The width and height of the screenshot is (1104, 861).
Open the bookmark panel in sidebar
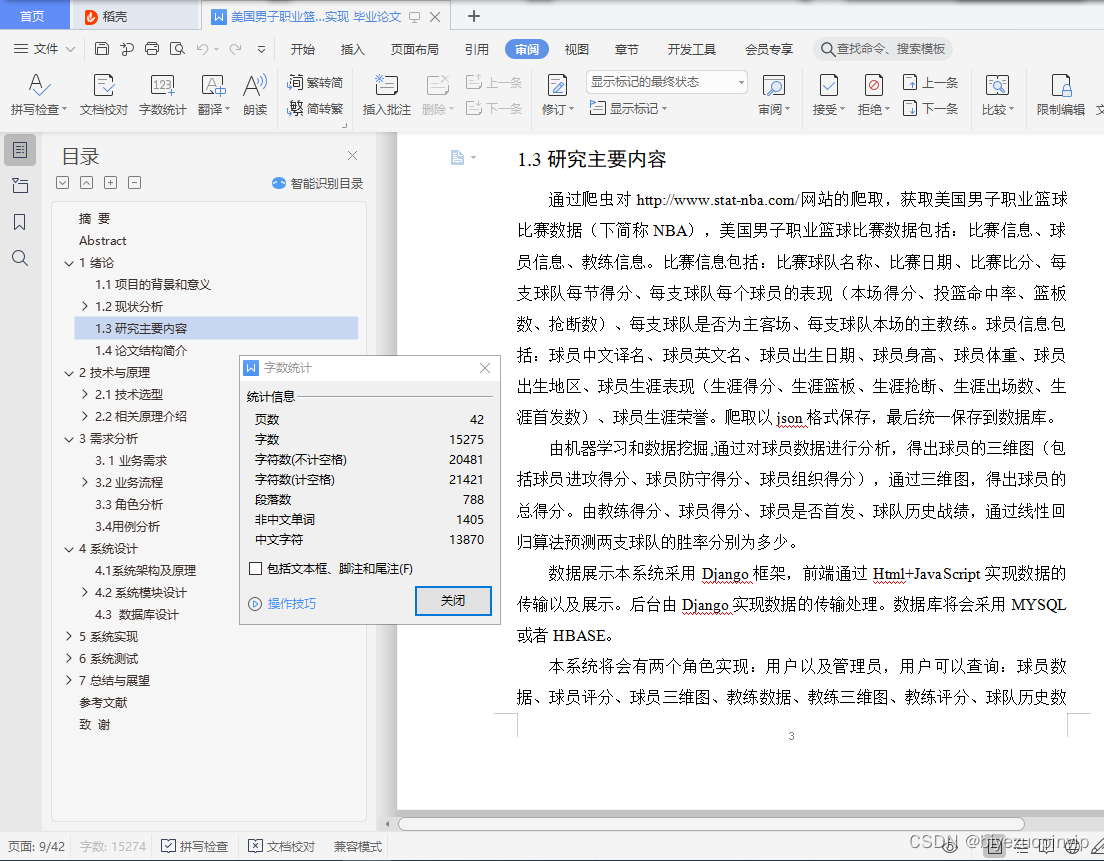(20, 222)
